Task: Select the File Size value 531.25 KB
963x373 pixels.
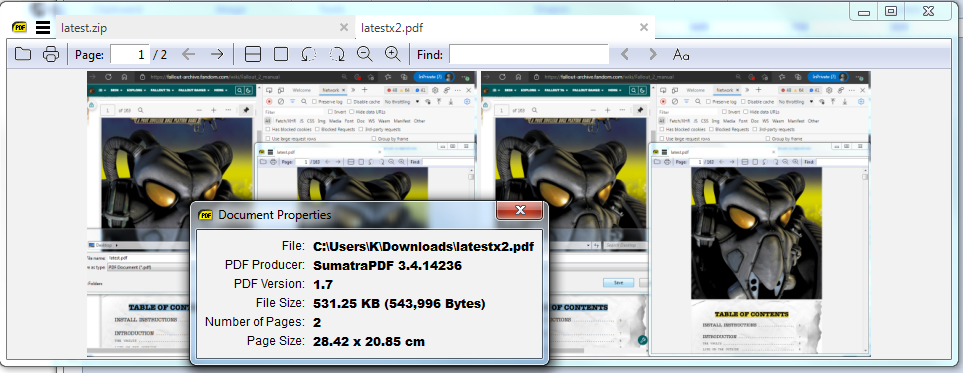Action: tap(399, 304)
